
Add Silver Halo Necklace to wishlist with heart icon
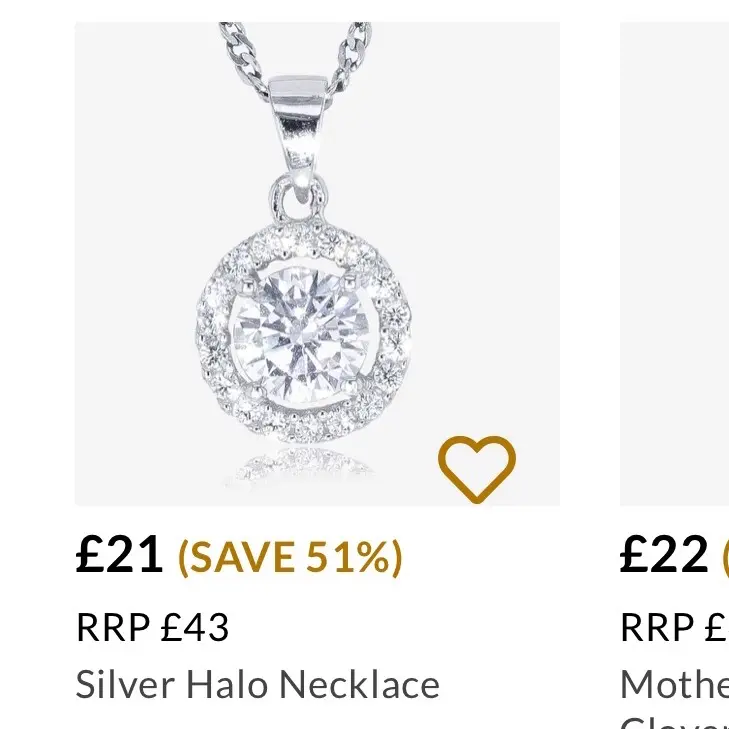pos(477,470)
